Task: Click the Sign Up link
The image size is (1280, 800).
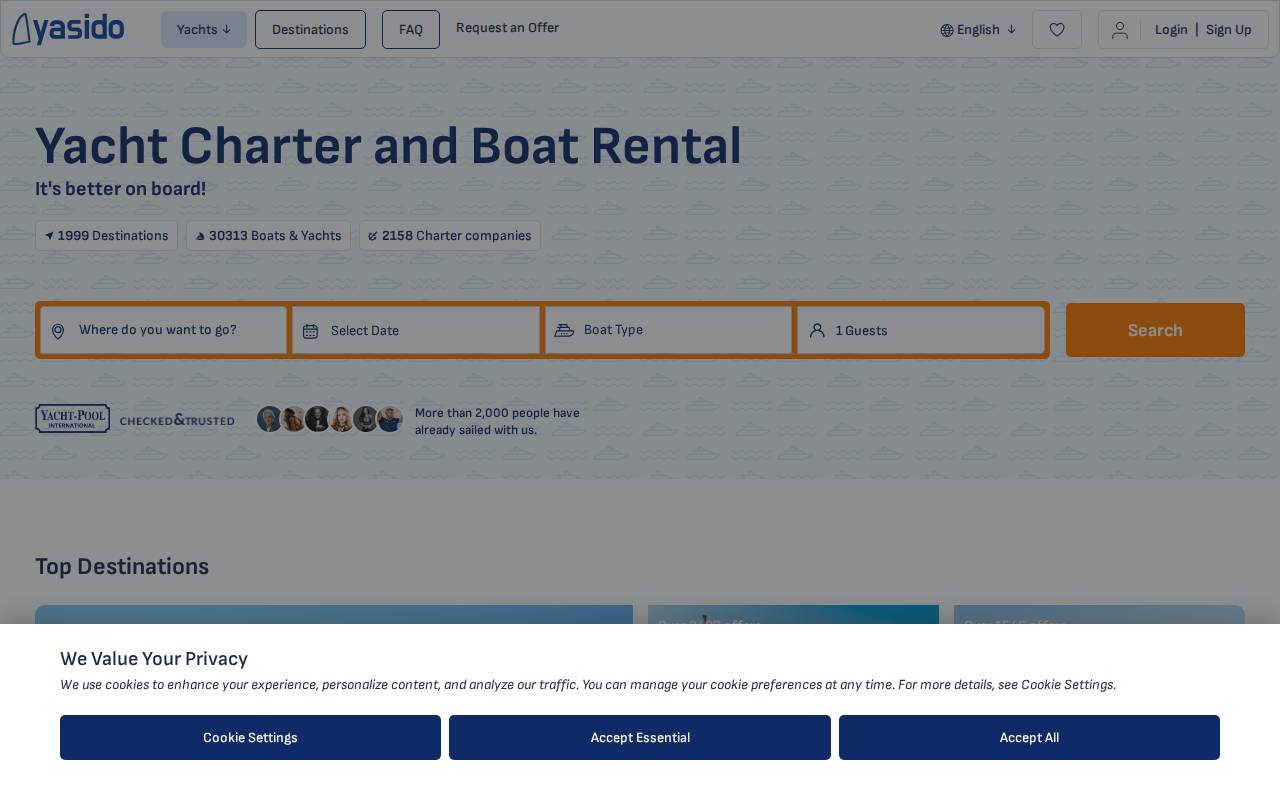Action: 1229,30
